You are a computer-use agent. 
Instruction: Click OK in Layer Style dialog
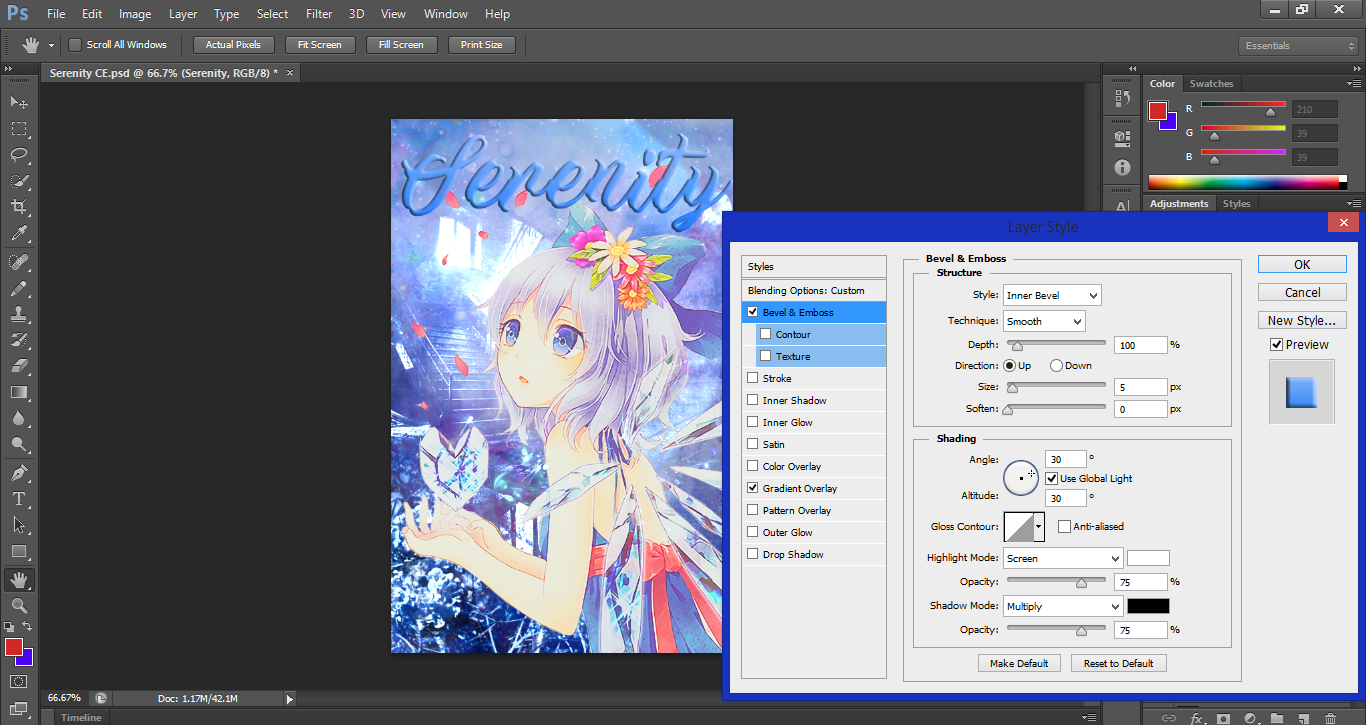tap(1302, 265)
